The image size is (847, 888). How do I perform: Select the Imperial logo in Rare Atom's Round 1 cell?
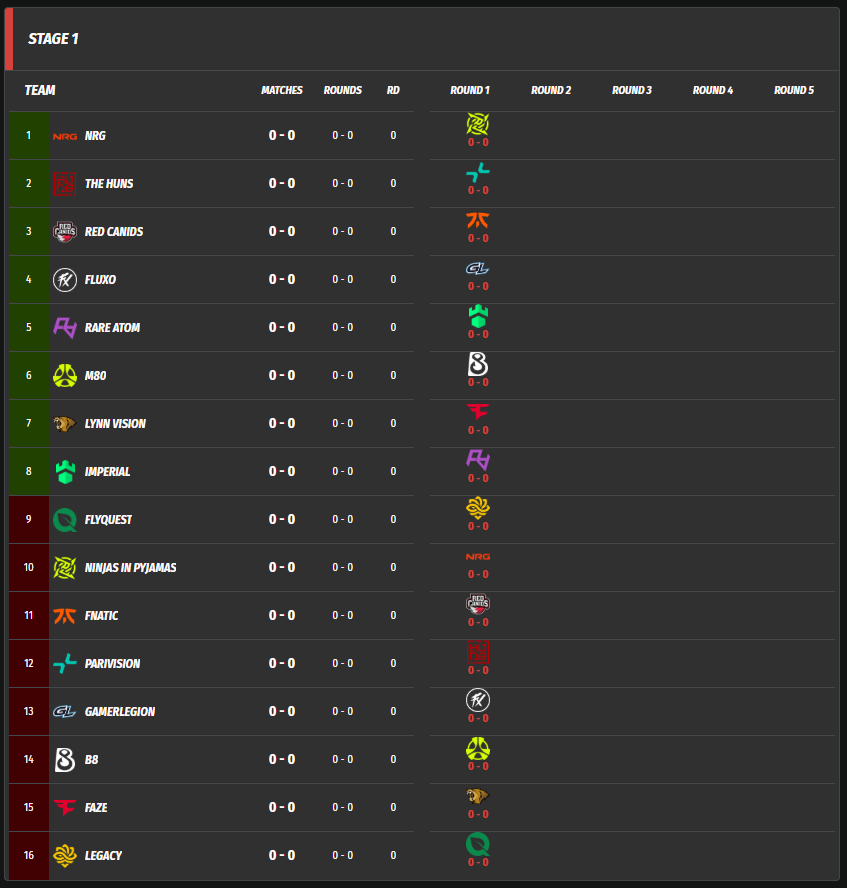tap(478, 316)
